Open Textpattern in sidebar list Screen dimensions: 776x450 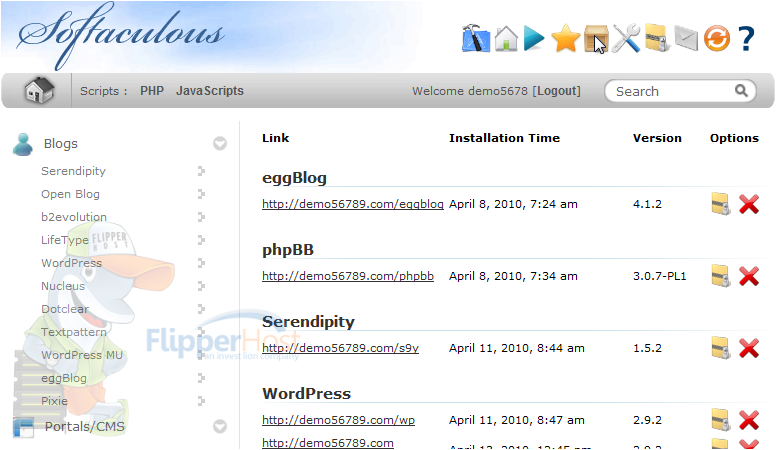(74, 332)
